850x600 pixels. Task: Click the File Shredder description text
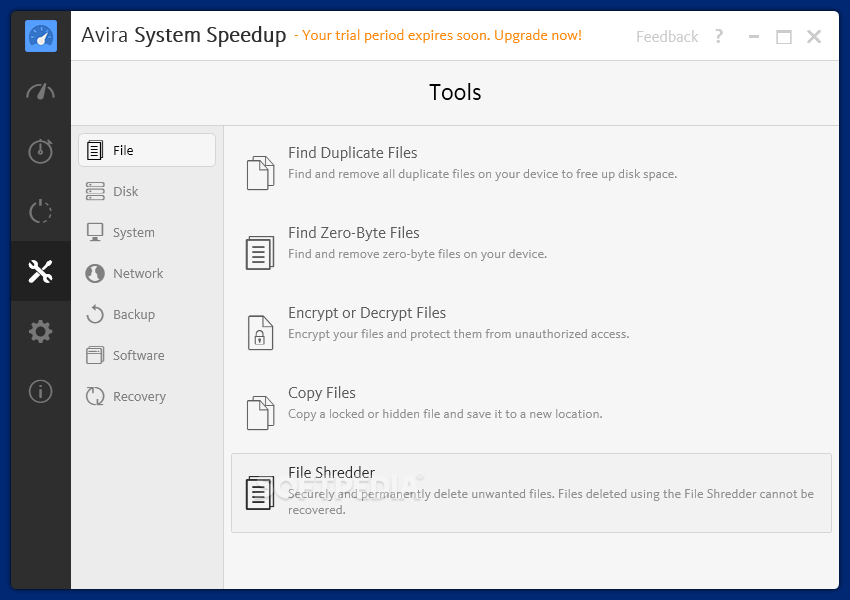[551, 502]
